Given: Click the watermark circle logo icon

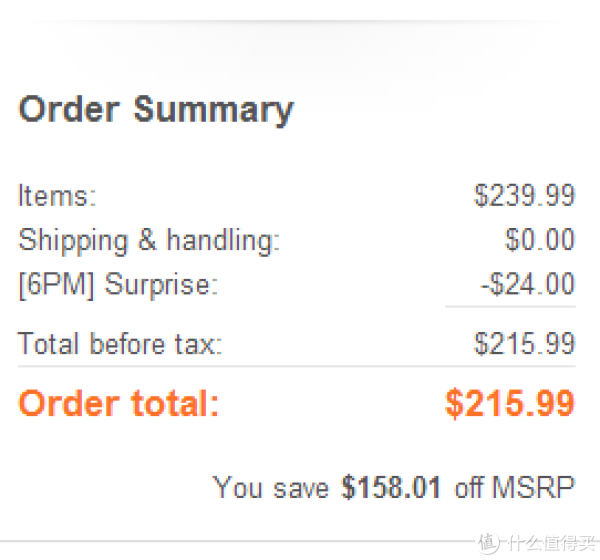Looking at the screenshot, I should click(x=488, y=542).
